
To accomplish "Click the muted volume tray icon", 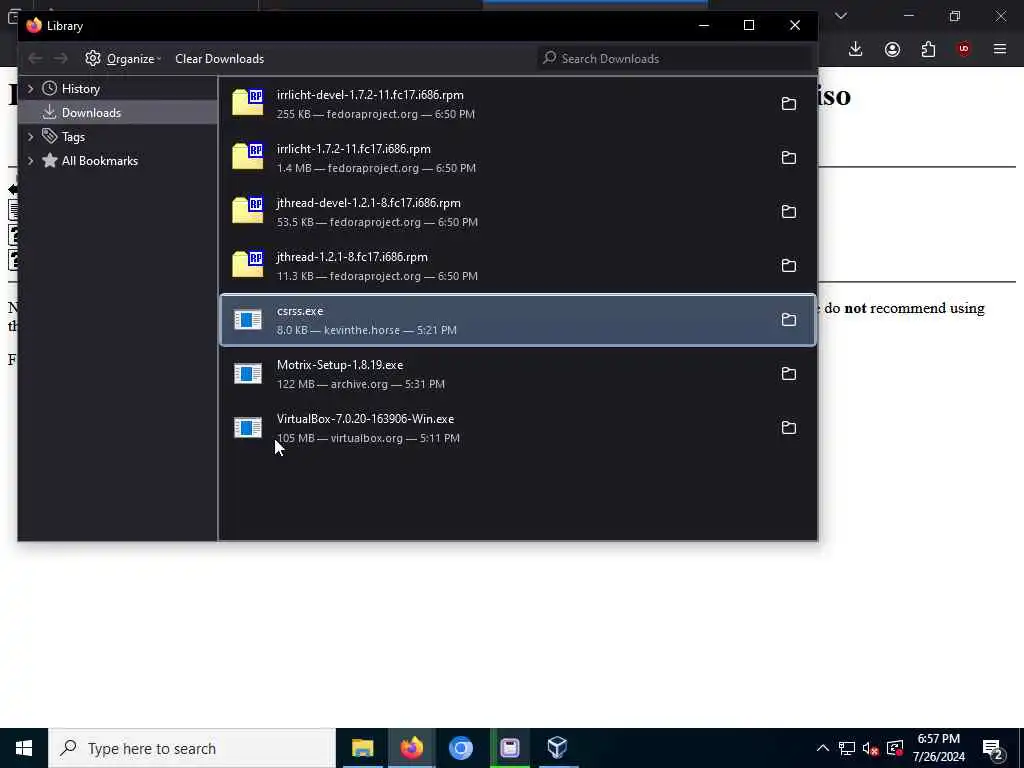I will click(870, 748).
